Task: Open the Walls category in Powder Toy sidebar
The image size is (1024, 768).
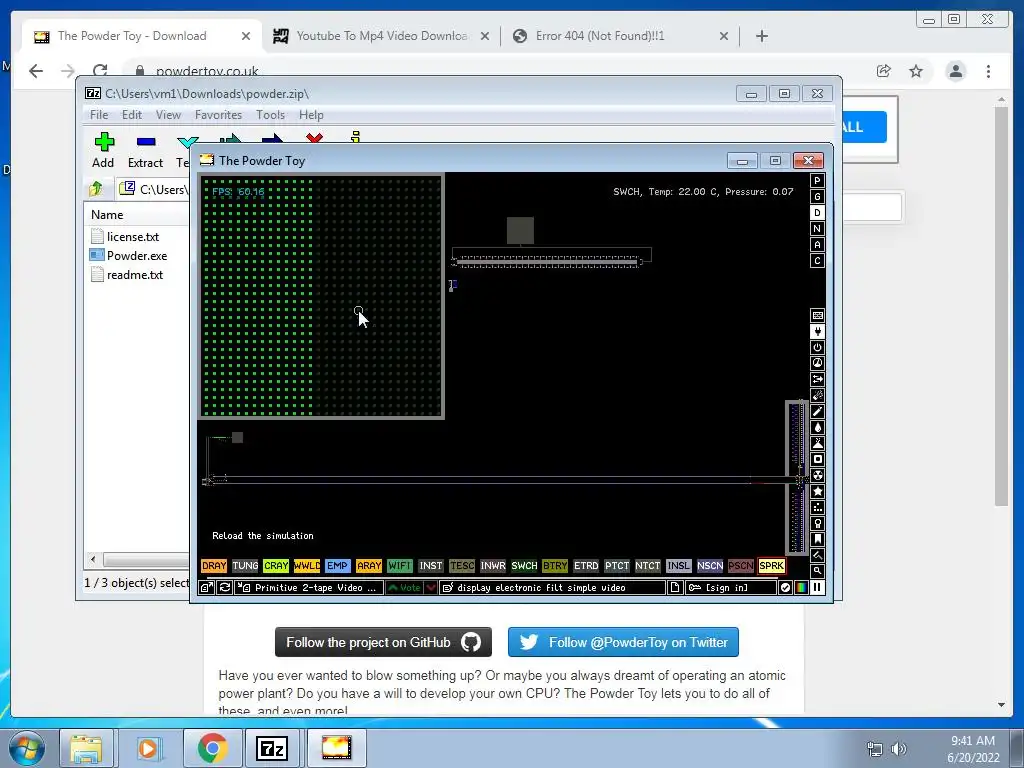Action: [x=817, y=315]
